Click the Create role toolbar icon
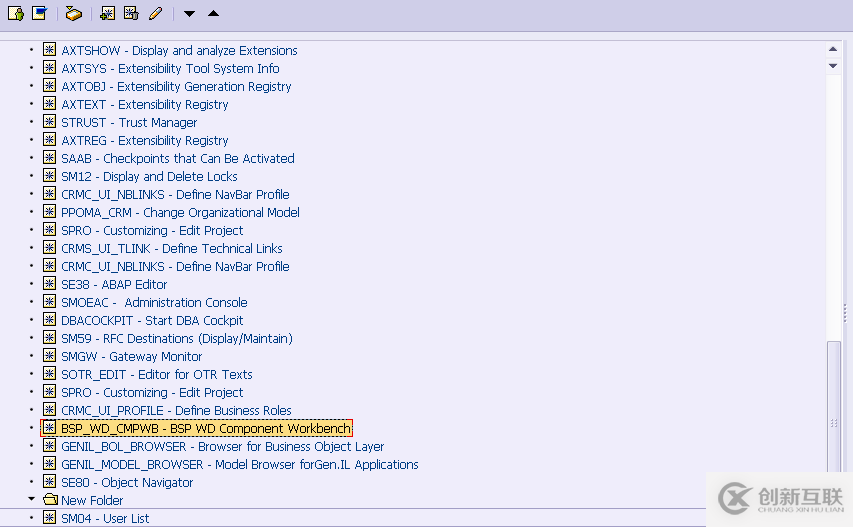Screen dimensions: 853x527 40,13
